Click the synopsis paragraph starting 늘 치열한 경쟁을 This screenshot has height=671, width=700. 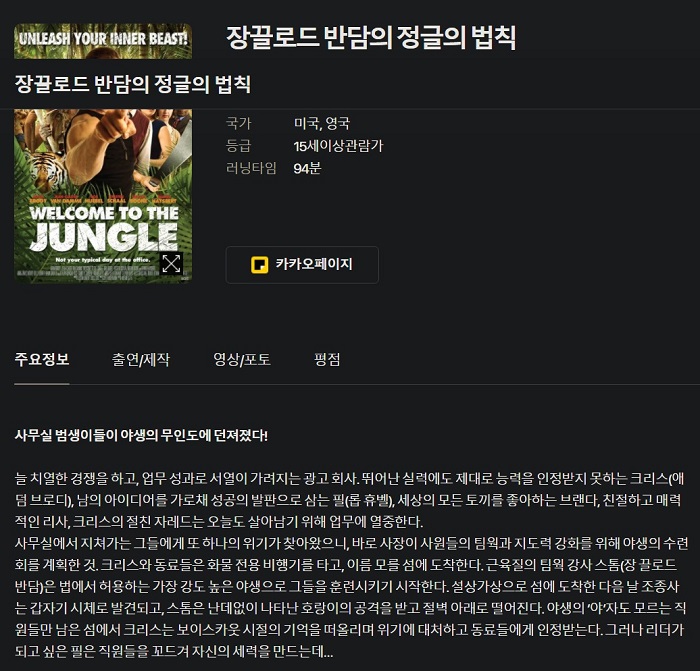349,500
